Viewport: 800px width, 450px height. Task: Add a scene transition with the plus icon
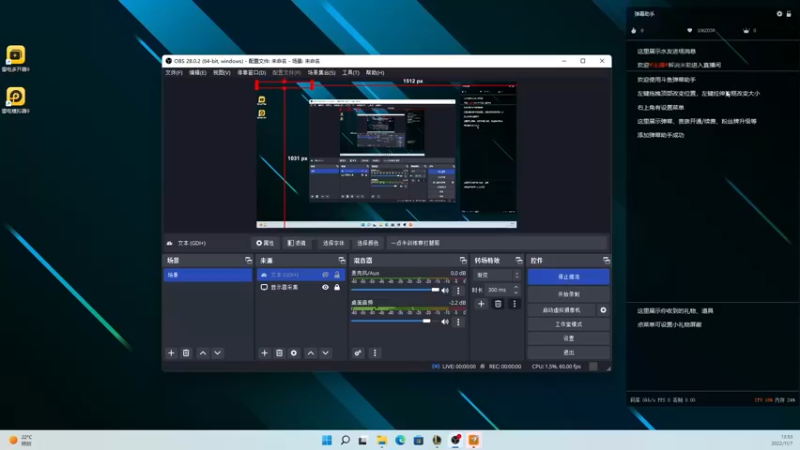pos(481,304)
